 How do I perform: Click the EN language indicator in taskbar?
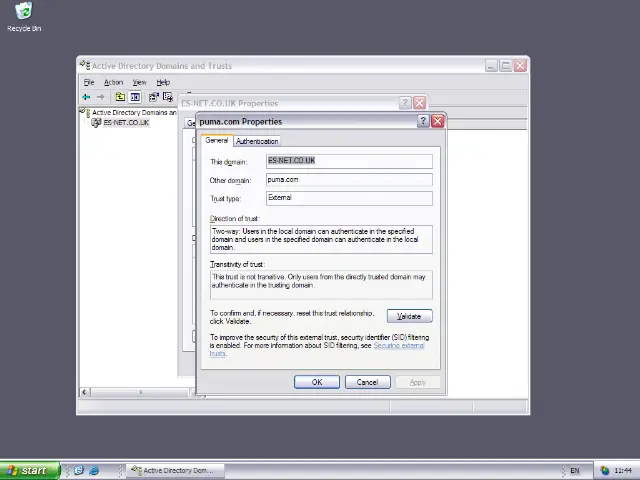[575, 471]
